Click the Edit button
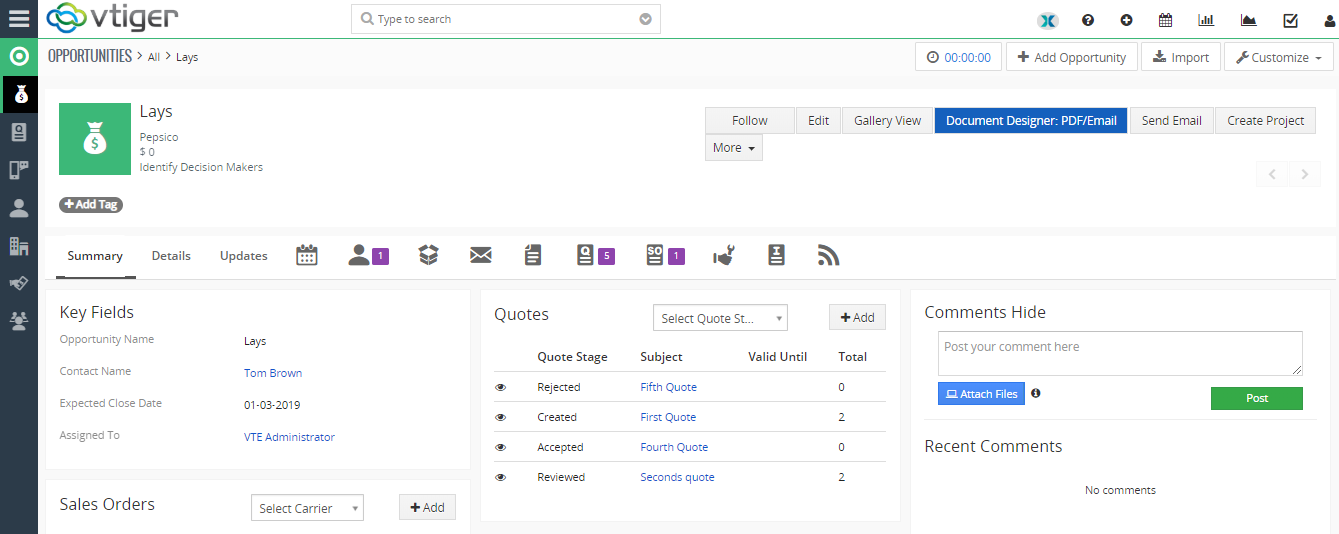The height and width of the screenshot is (534, 1339). coord(818,120)
